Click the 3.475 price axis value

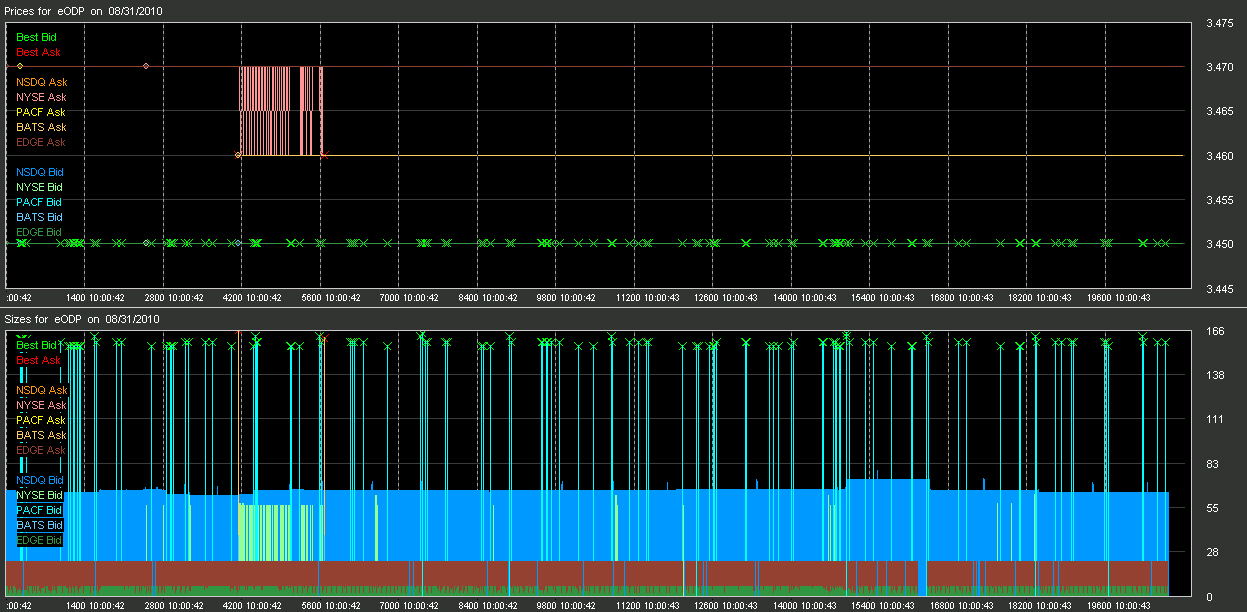tap(1218, 23)
